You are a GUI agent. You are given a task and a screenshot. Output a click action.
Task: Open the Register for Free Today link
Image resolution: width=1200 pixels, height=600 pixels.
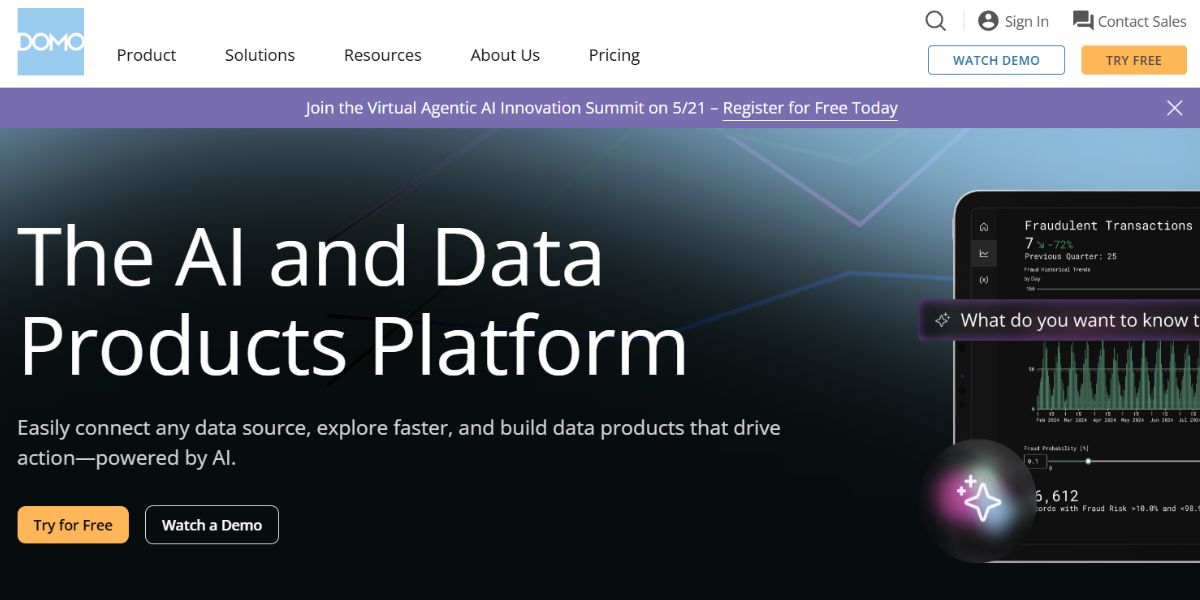tap(810, 108)
